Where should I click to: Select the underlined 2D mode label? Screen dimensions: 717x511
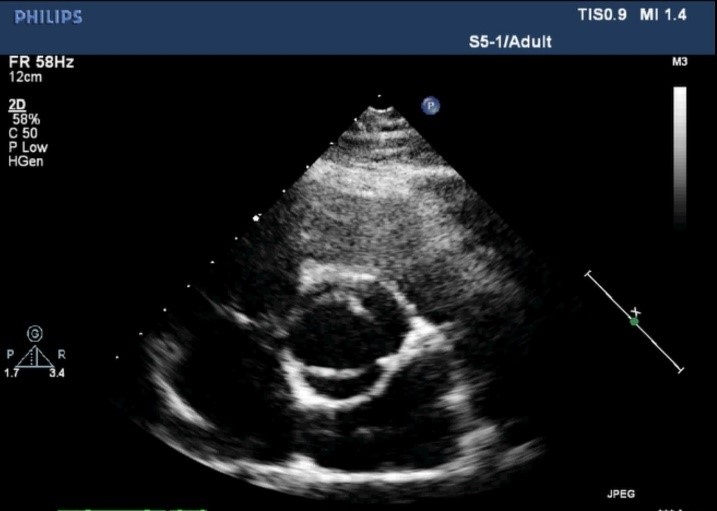point(16,104)
